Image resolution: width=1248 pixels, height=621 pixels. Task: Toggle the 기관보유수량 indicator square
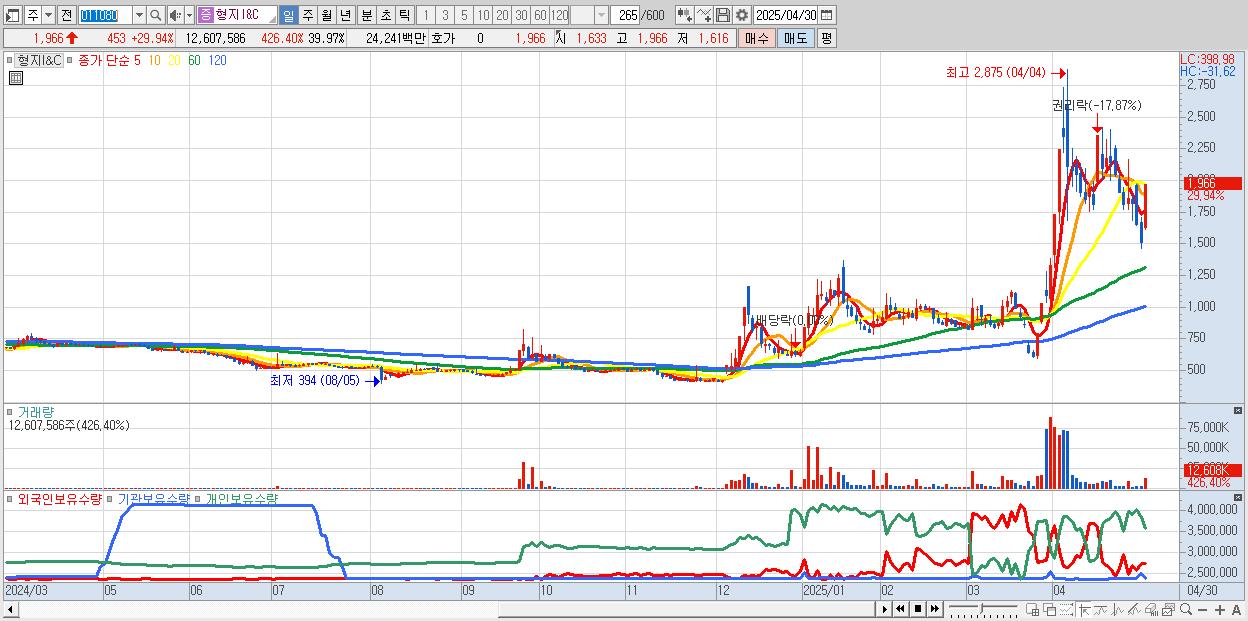110,498
